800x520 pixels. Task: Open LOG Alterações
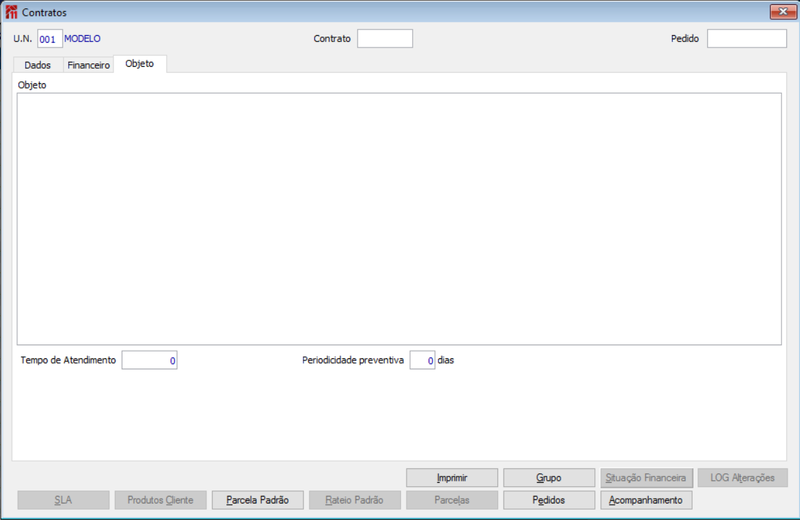[x=743, y=478]
